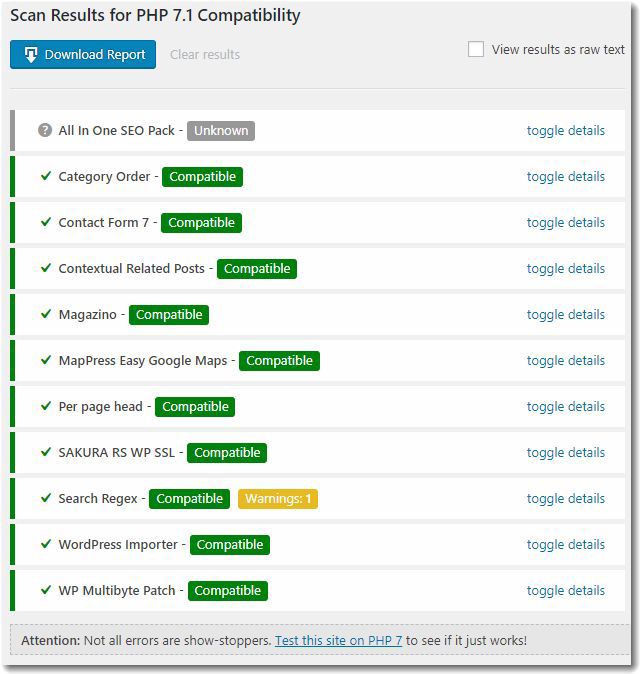Click the checkmark icon beside Contextual Related Posts

(46, 268)
